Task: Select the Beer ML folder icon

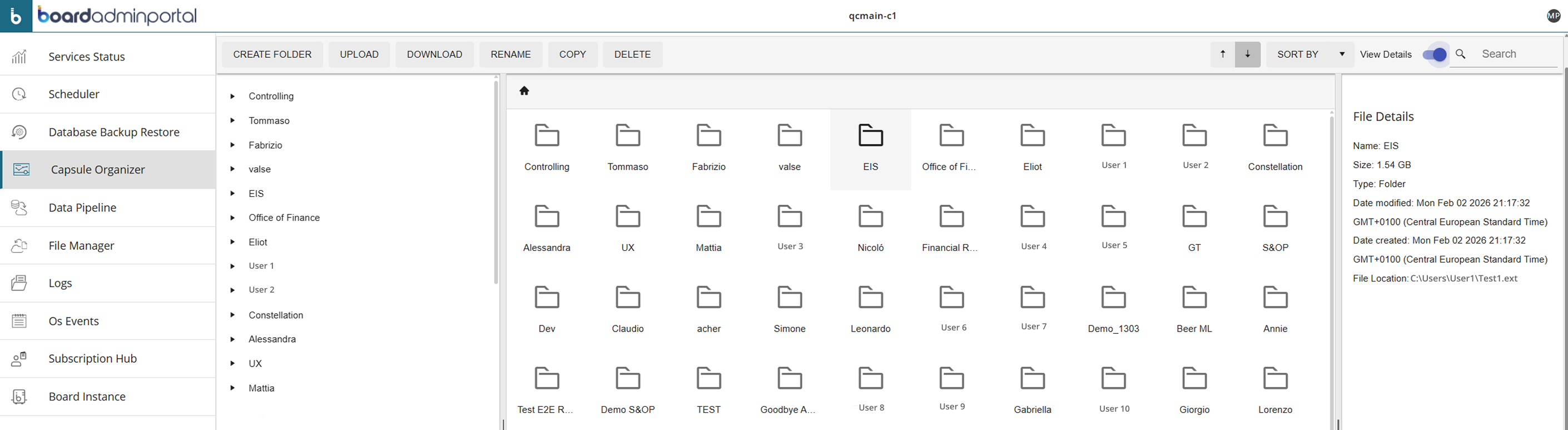Action: [1194, 297]
